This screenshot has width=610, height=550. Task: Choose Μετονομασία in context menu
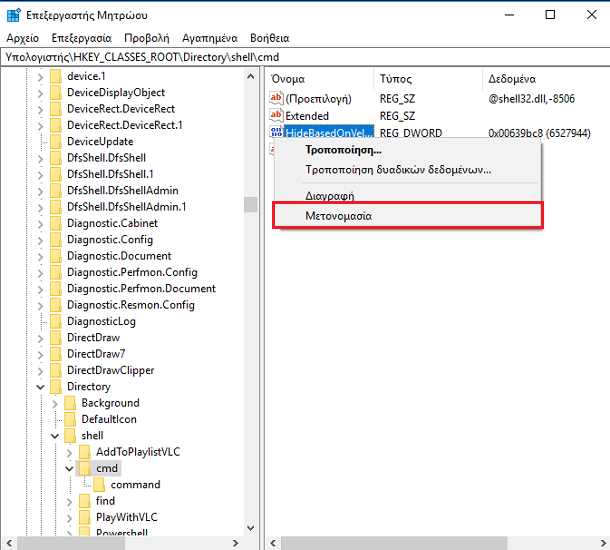(x=408, y=215)
